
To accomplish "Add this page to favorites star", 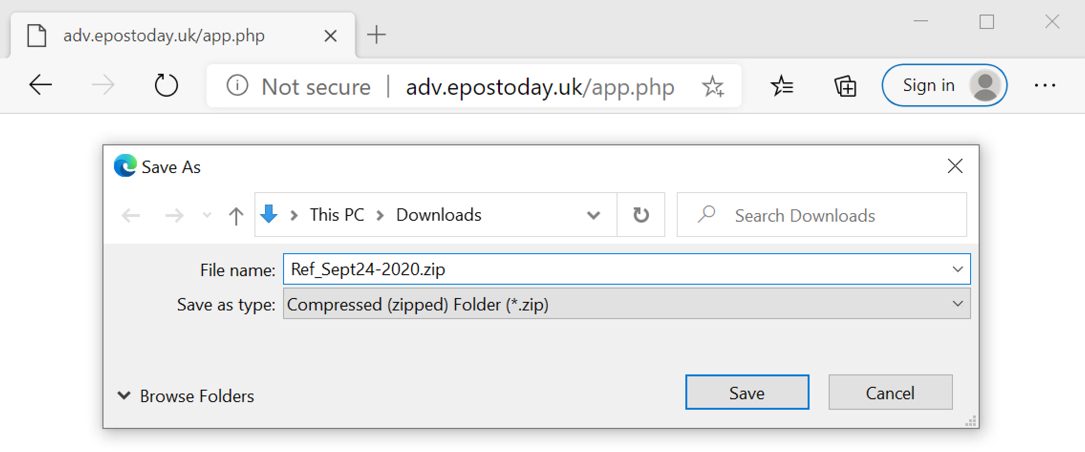I will pyautogui.click(x=712, y=87).
